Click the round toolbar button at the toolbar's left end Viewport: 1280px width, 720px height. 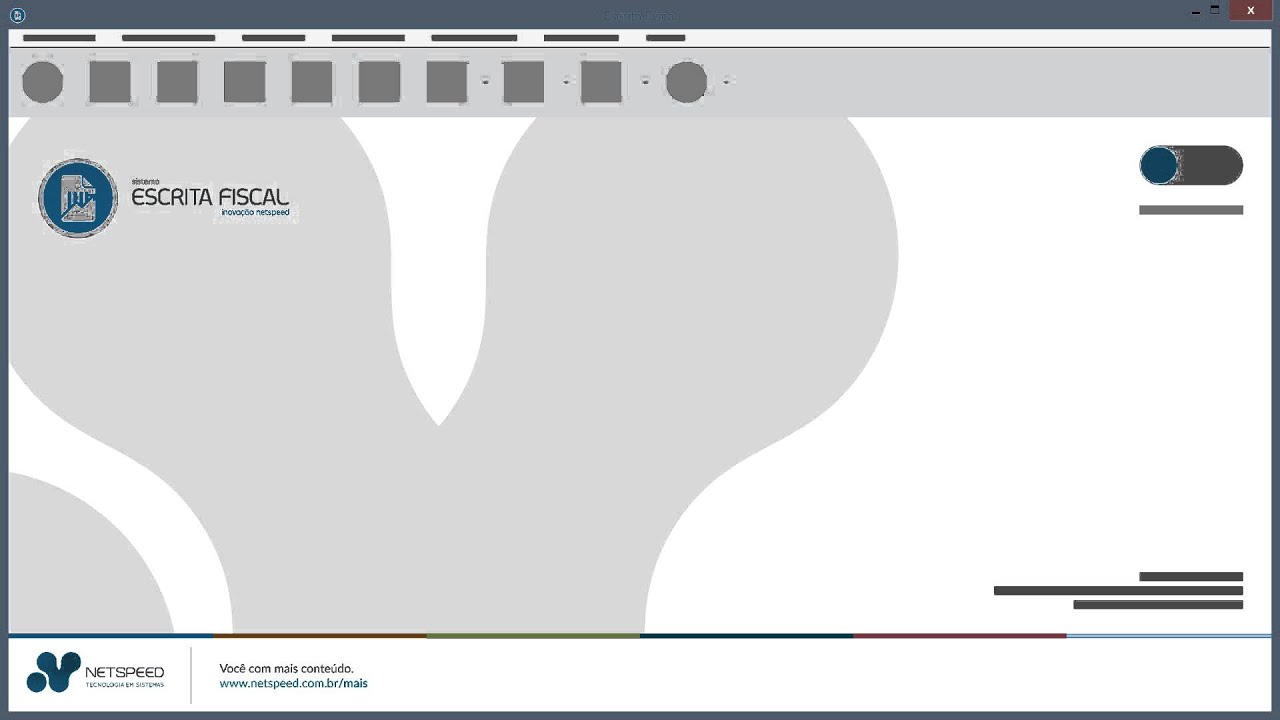click(x=43, y=82)
